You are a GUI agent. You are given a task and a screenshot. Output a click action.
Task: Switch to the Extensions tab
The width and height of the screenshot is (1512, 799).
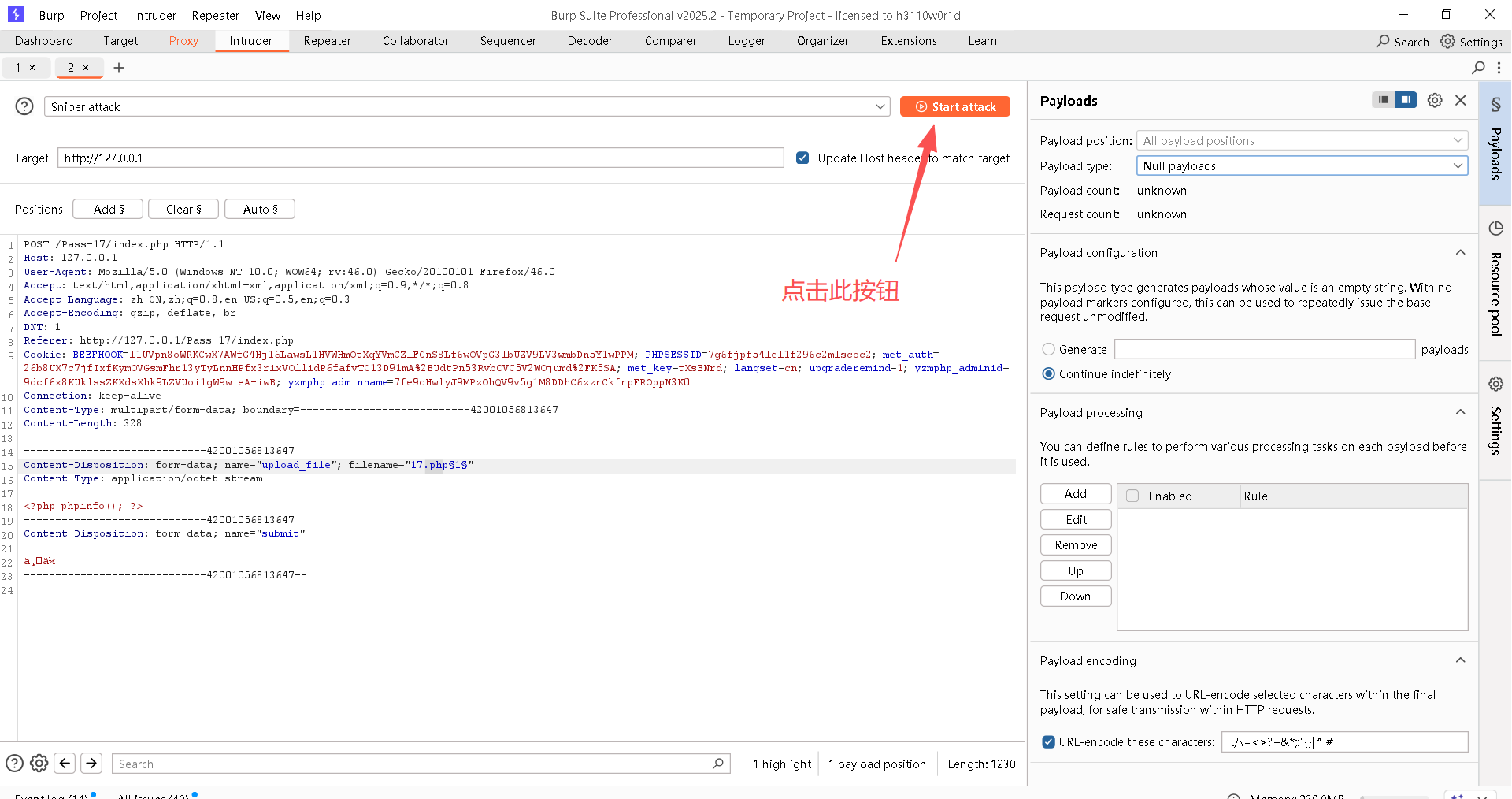[x=908, y=41]
